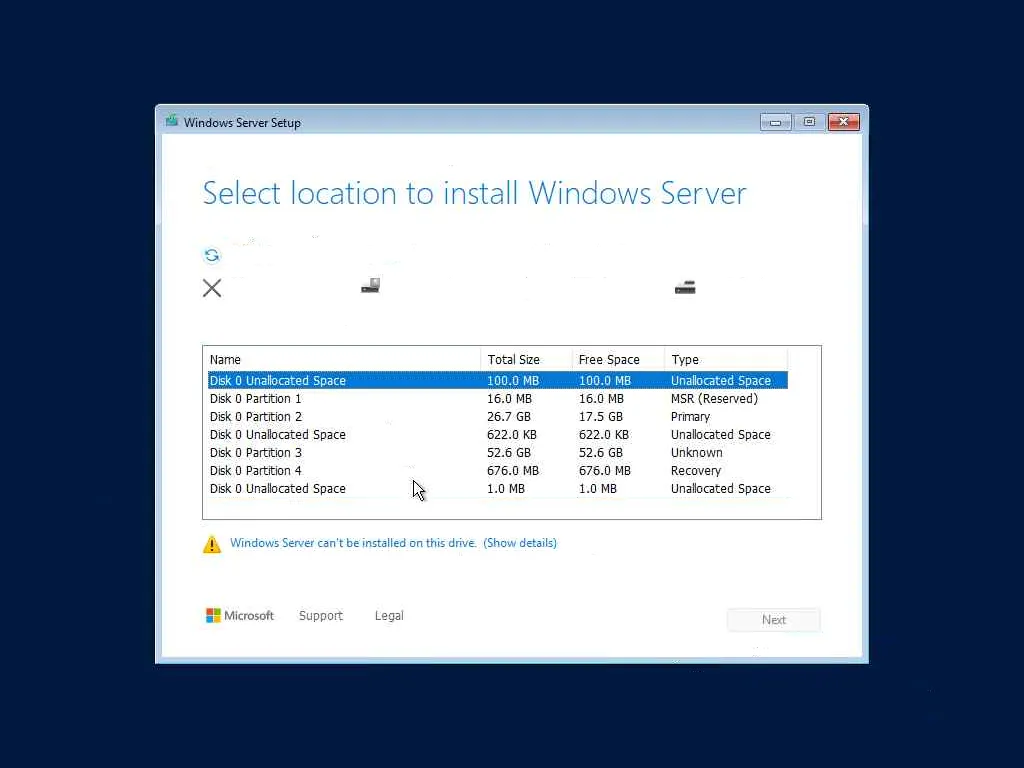Image resolution: width=1024 pixels, height=768 pixels.
Task: Minimize the Windows Server Setup window
Action: coord(775,122)
